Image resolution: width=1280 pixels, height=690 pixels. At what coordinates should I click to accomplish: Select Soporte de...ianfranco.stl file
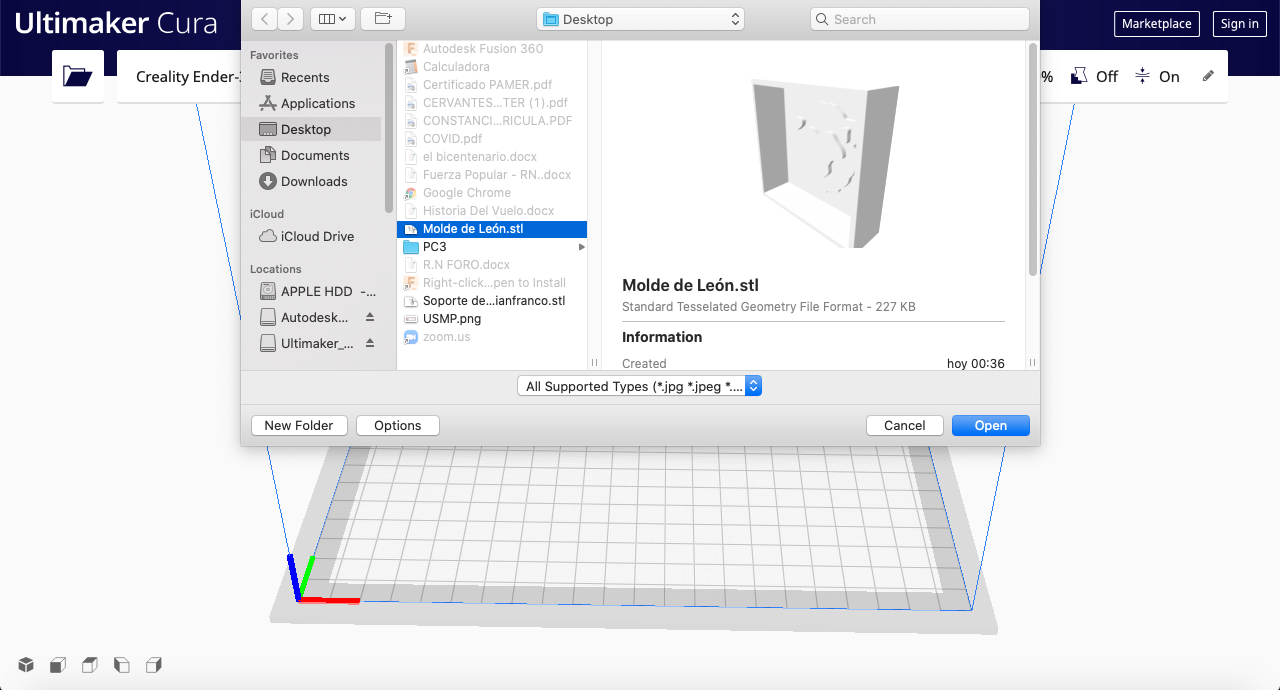(492, 301)
